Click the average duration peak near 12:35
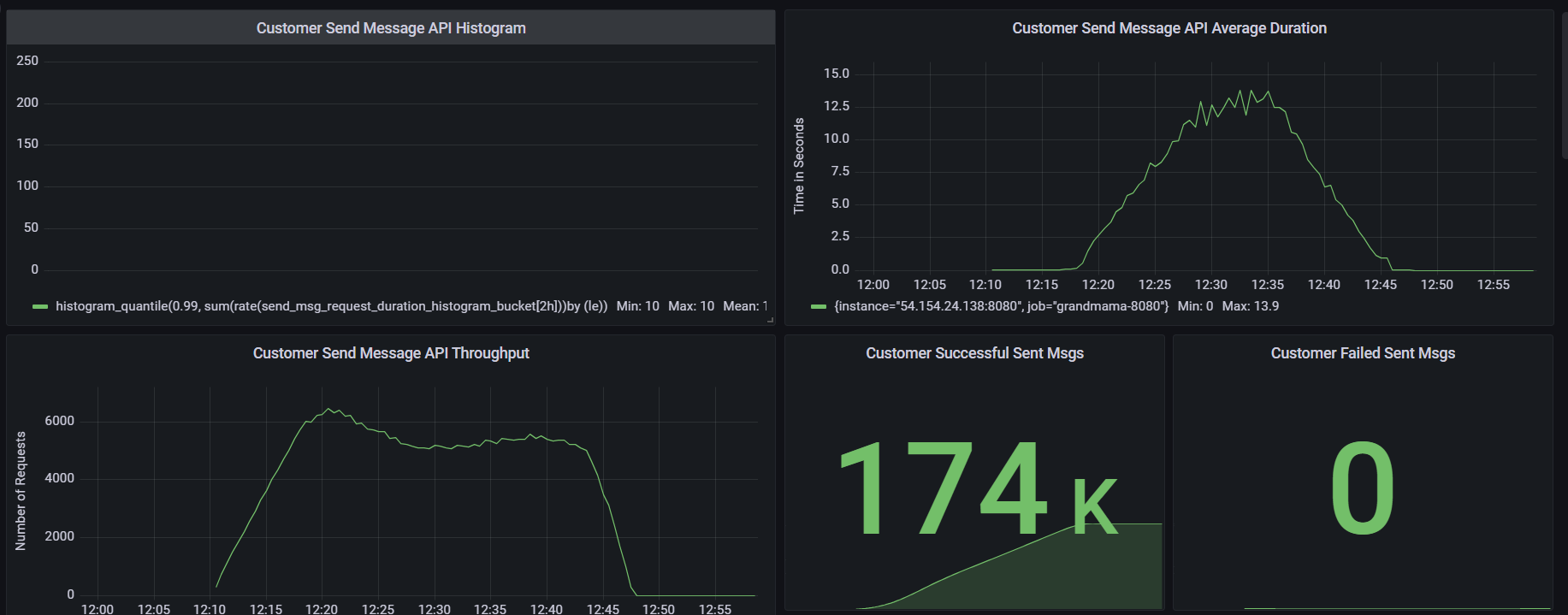 [x=1268, y=92]
